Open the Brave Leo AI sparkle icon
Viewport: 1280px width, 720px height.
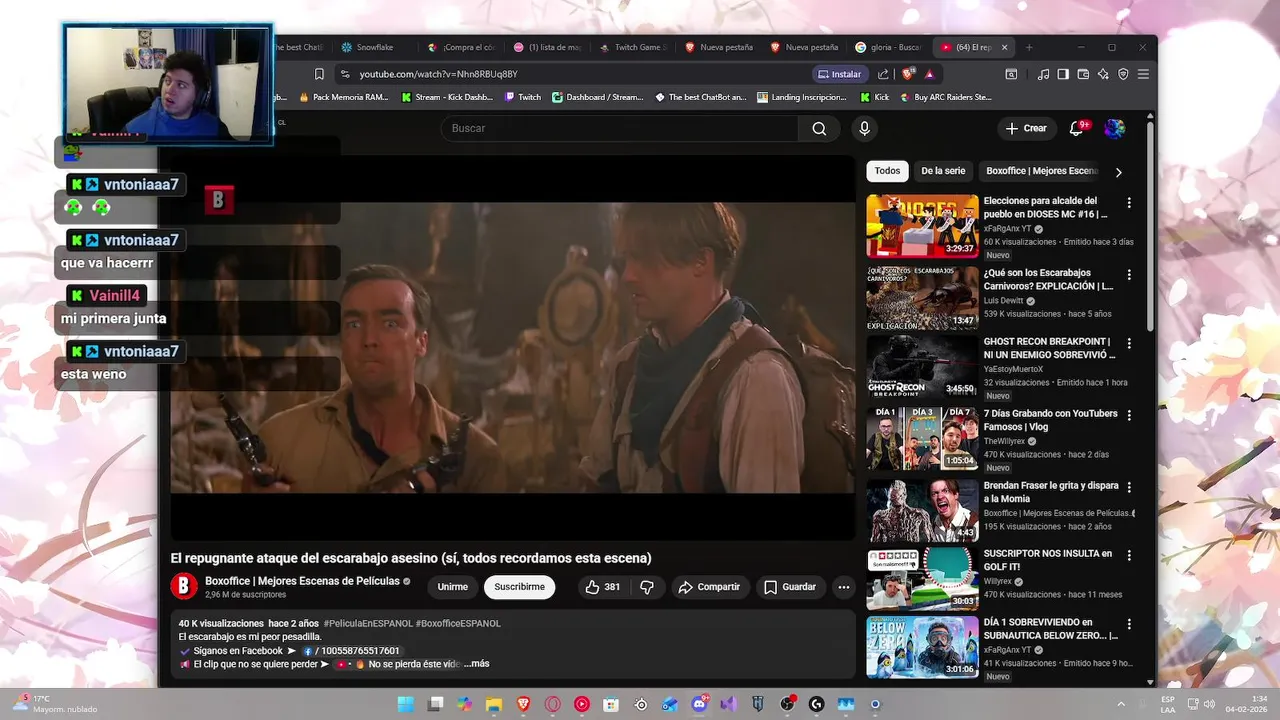pyautogui.click(x=1103, y=74)
